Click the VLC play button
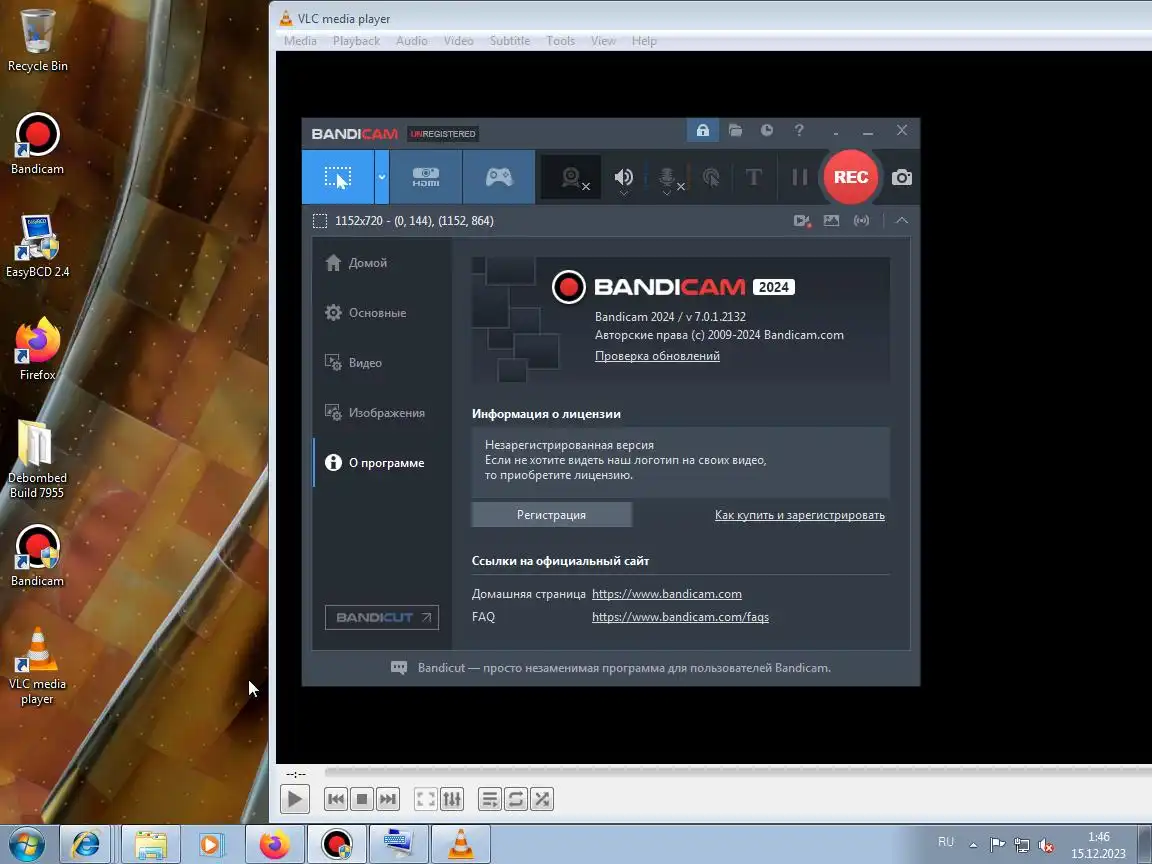 (295, 799)
